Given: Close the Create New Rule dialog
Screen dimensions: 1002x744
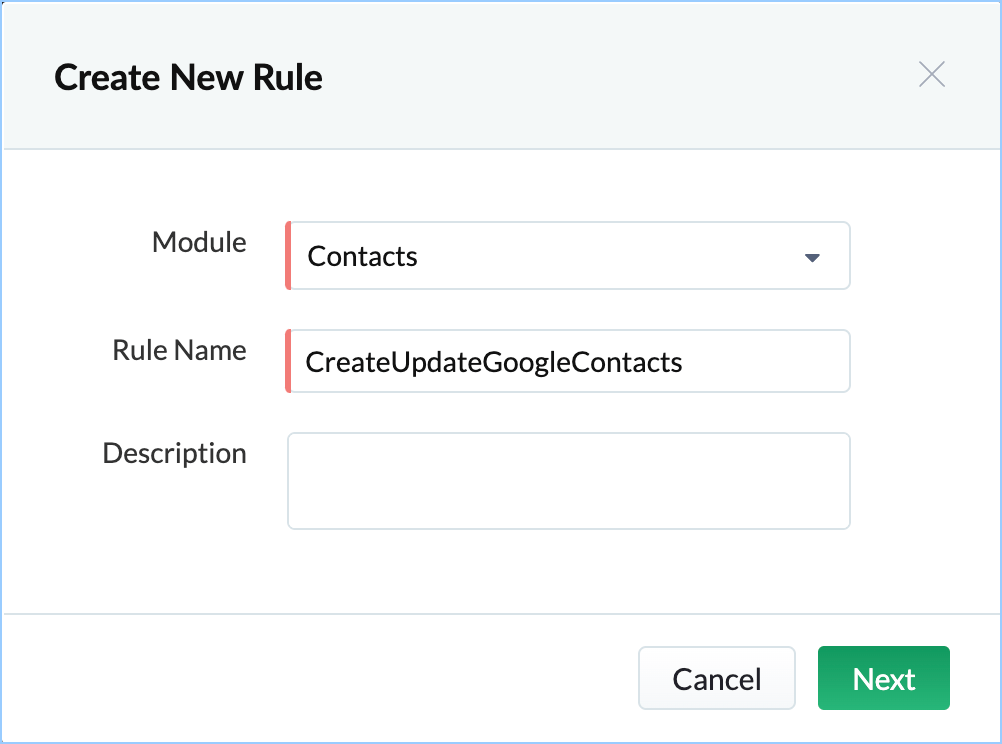Looking at the screenshot, I should point(931,75).
